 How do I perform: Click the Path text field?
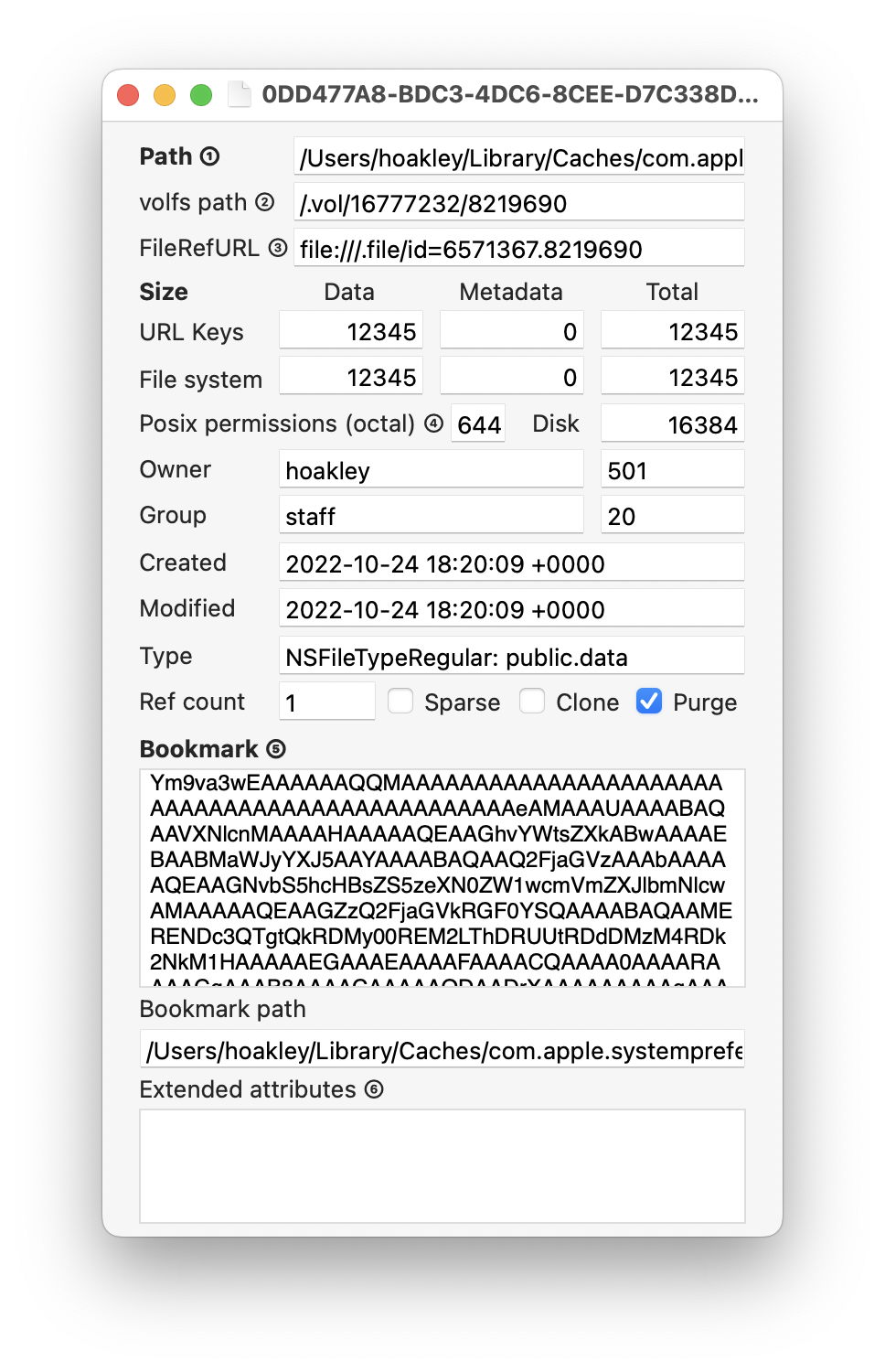518,157
